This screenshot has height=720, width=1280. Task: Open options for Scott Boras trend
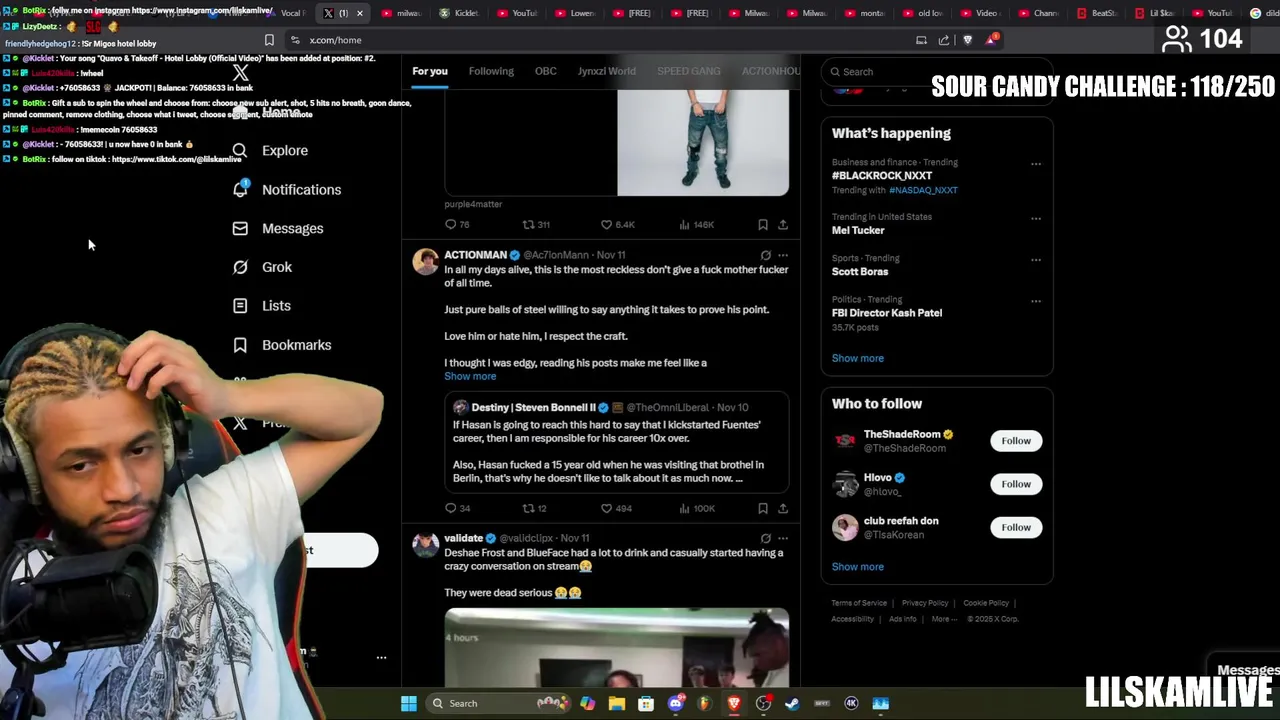coord(1036,260)
